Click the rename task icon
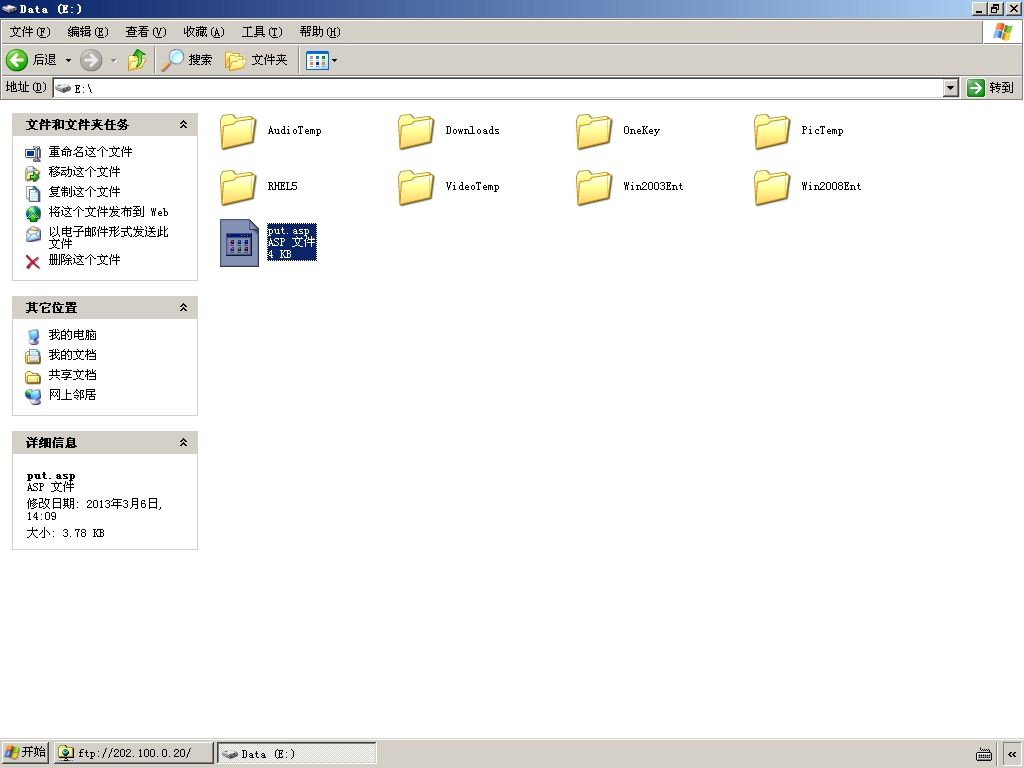Screen dimensions: 1024x768 tap(33, 153)
